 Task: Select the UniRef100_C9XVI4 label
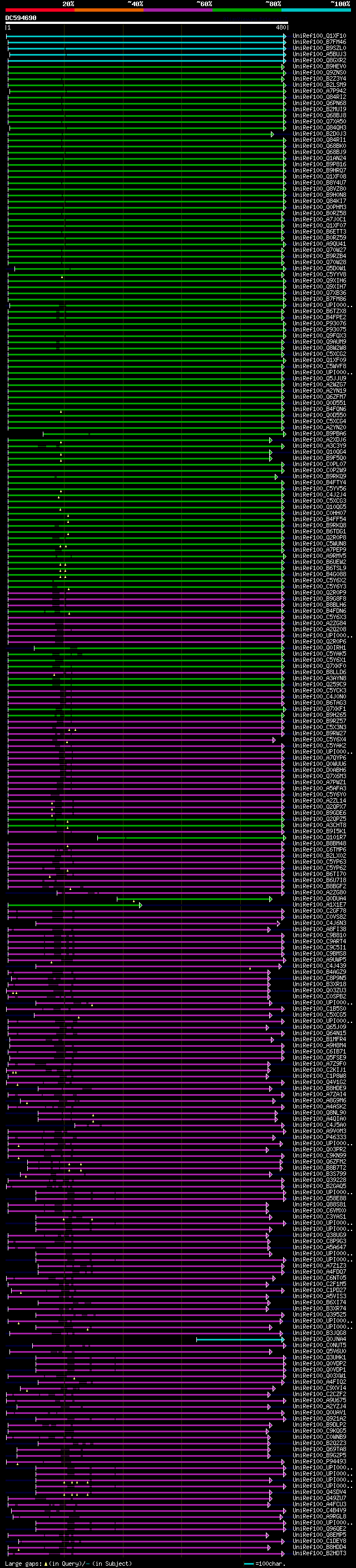coord(319,1388)
